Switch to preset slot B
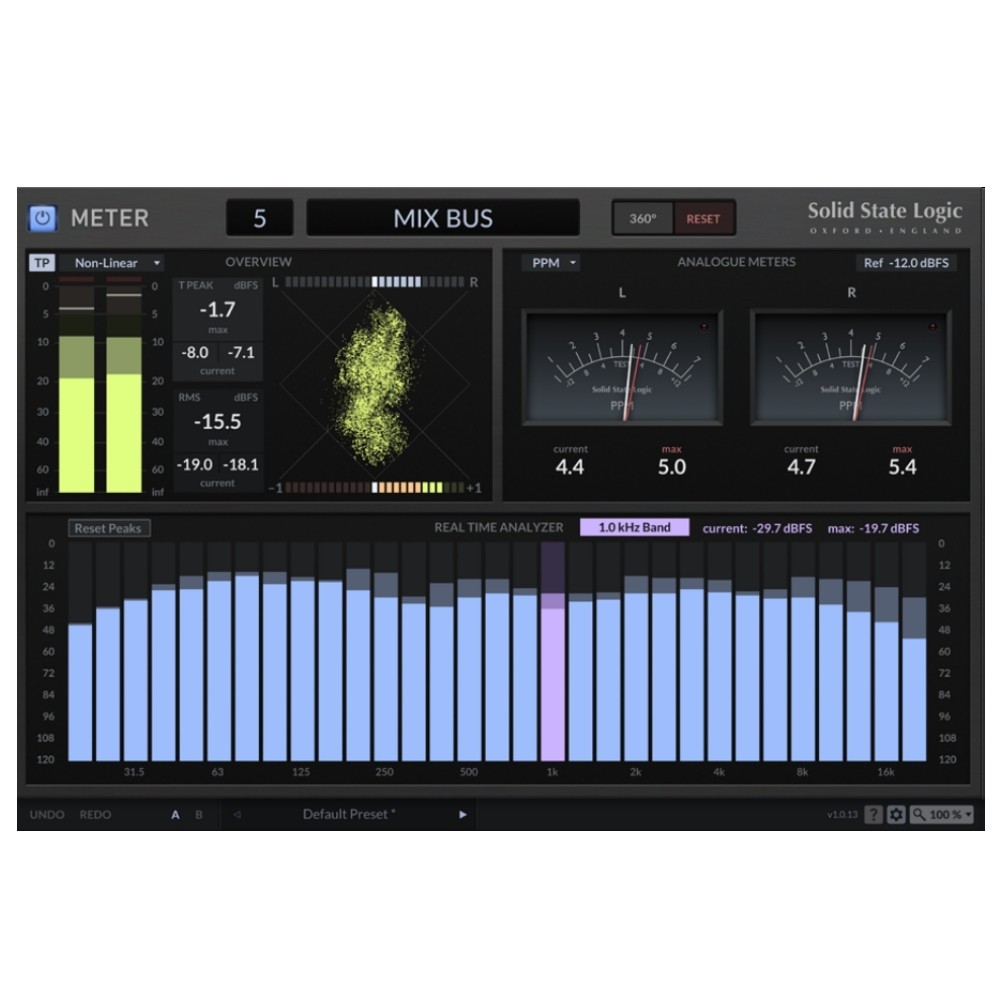 click(x=199, y=814)
